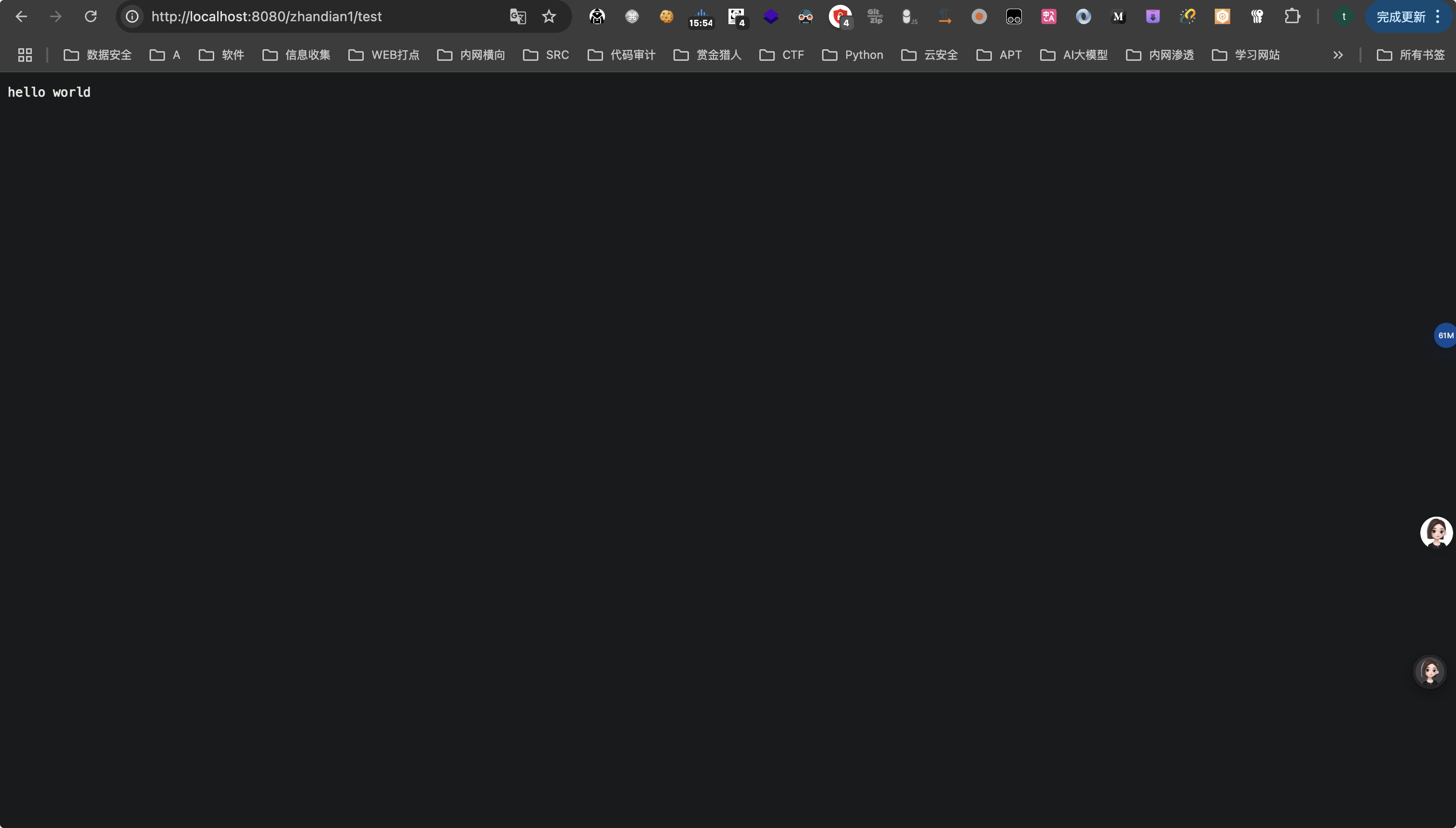The width and height of the screenshot is (1456, 828).
Task: Open the Google Translate page icon
Action: (517, 16)
